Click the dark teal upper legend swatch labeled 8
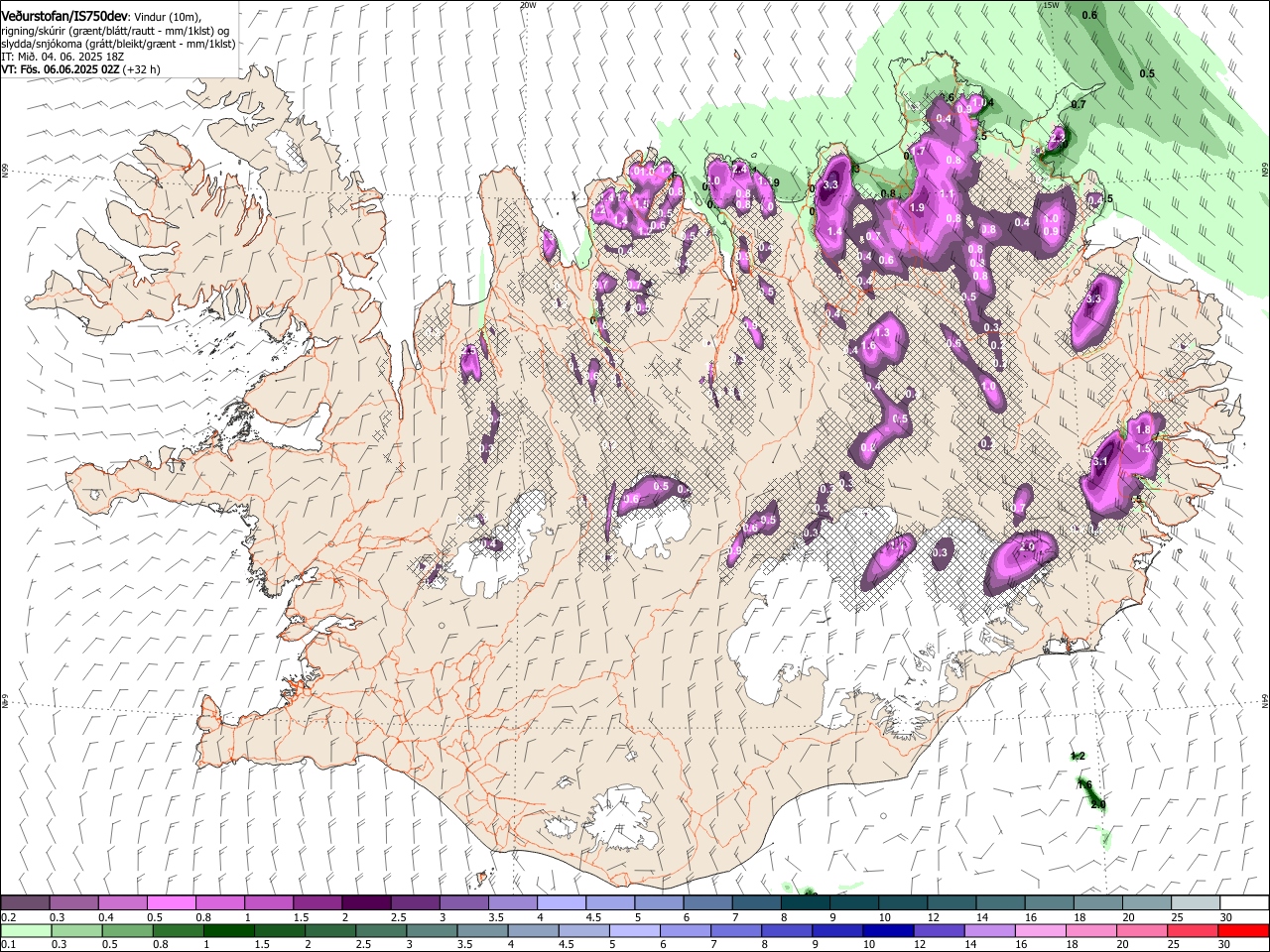Screen dimensions: 1270x952 coord(806,902)
